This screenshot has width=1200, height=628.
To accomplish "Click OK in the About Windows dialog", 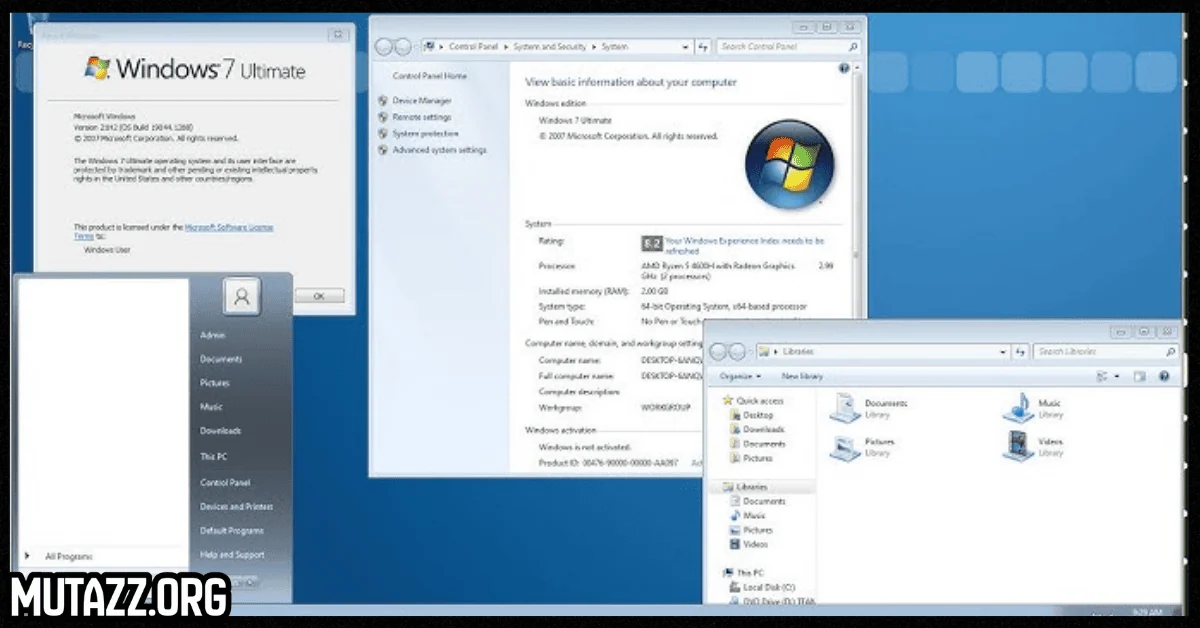I will [318, 296].
